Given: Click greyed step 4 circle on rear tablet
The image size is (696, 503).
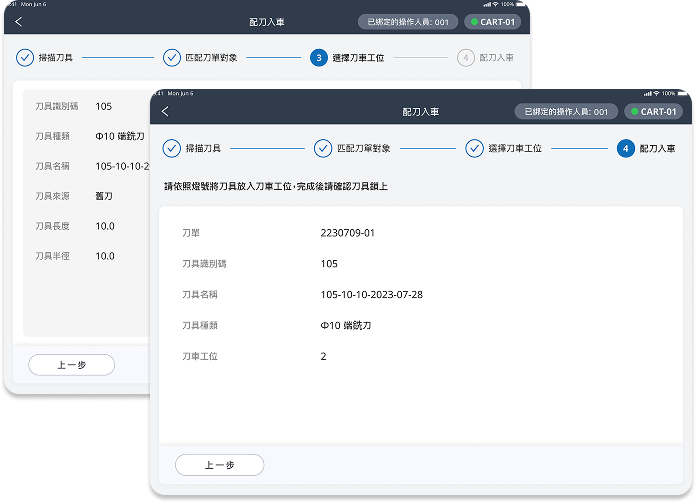Looking at the screenshot, I should pos(465,58).
